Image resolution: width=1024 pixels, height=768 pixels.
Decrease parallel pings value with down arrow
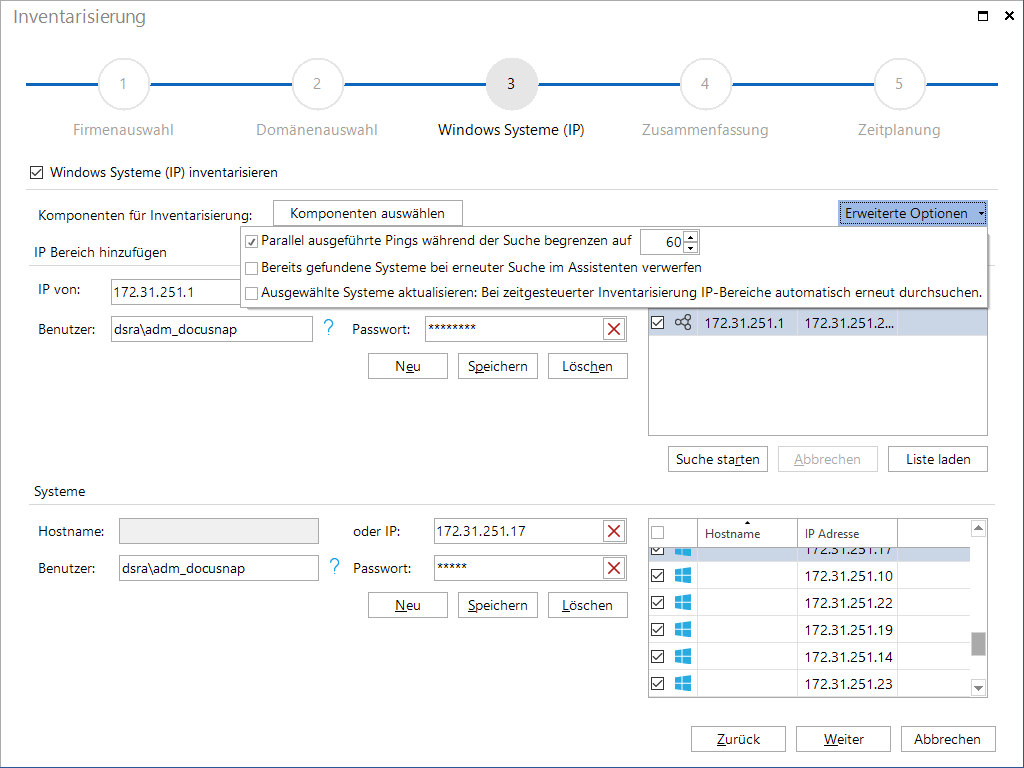click(x=691, y=248)
